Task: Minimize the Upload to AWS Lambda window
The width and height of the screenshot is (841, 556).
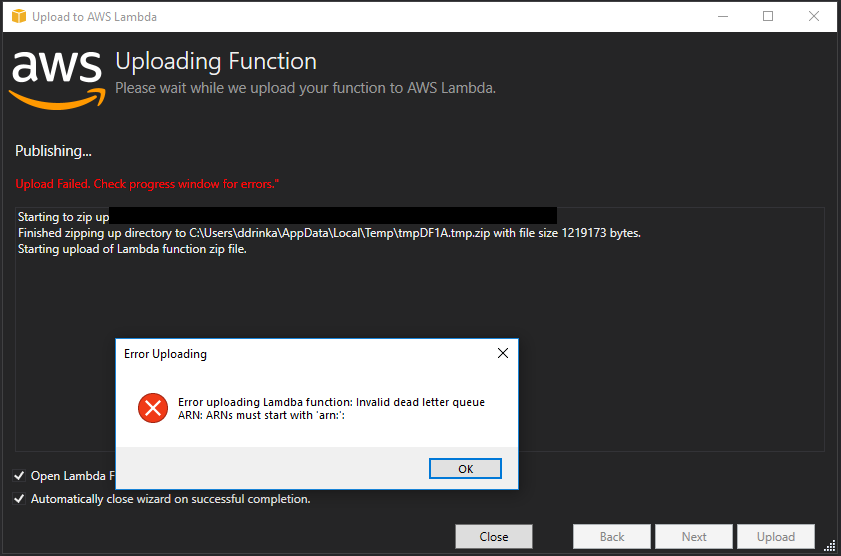Action: (x=723, y=17)
